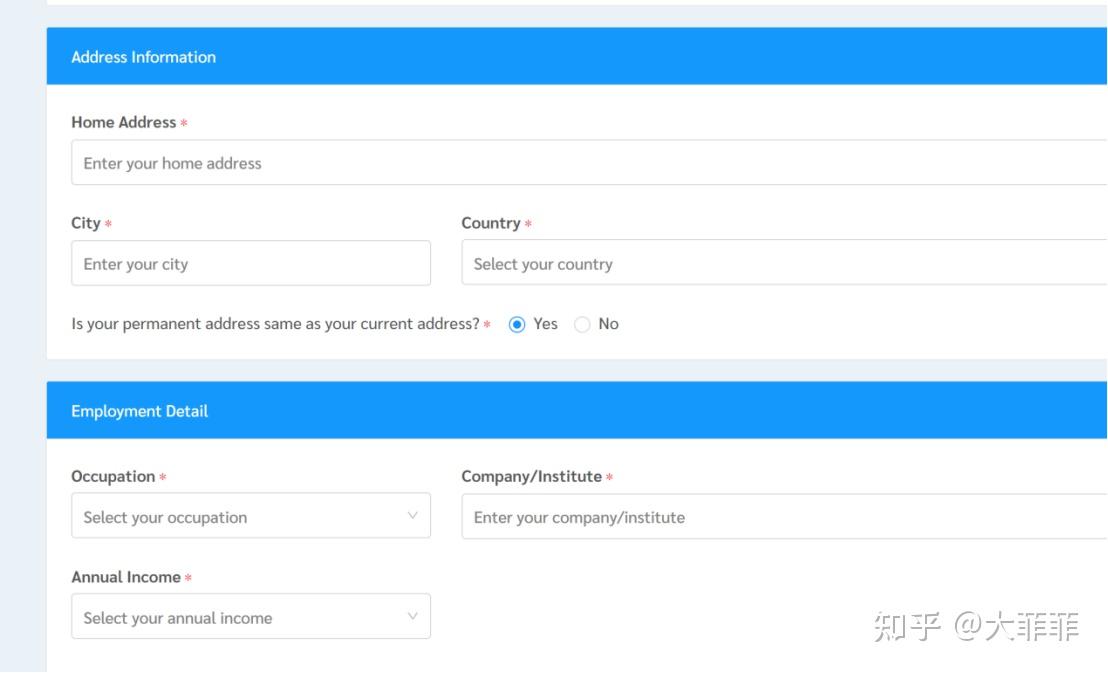Click the permanent address question text

coord(276,324)
